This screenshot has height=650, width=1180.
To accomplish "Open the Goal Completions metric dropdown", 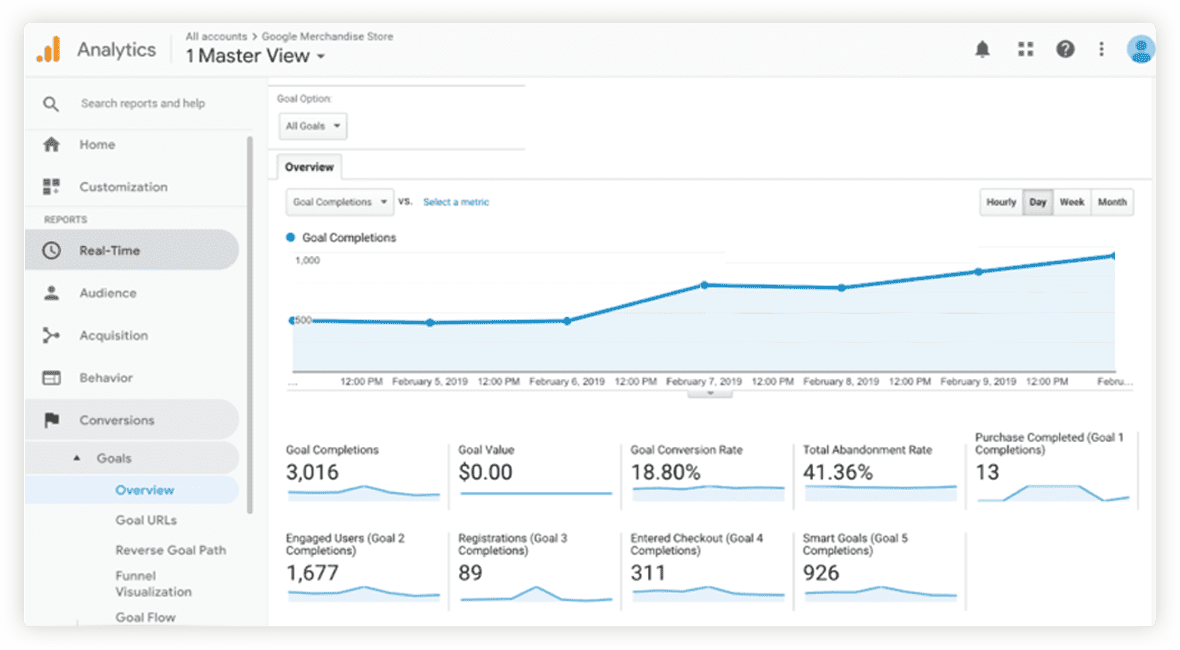I will coord(339,202).
